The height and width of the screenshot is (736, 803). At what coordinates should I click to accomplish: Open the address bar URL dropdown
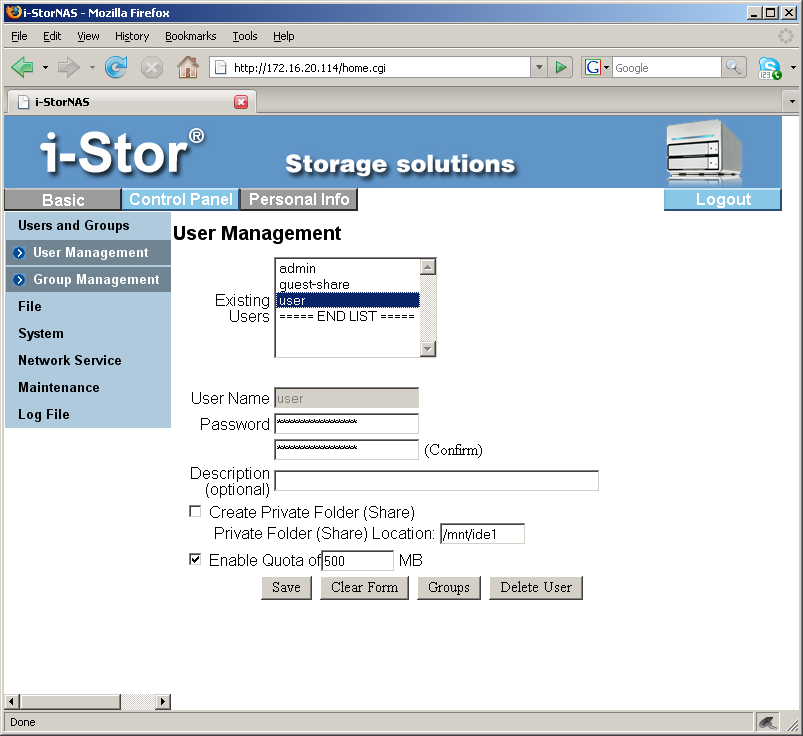tap(539, 67)
